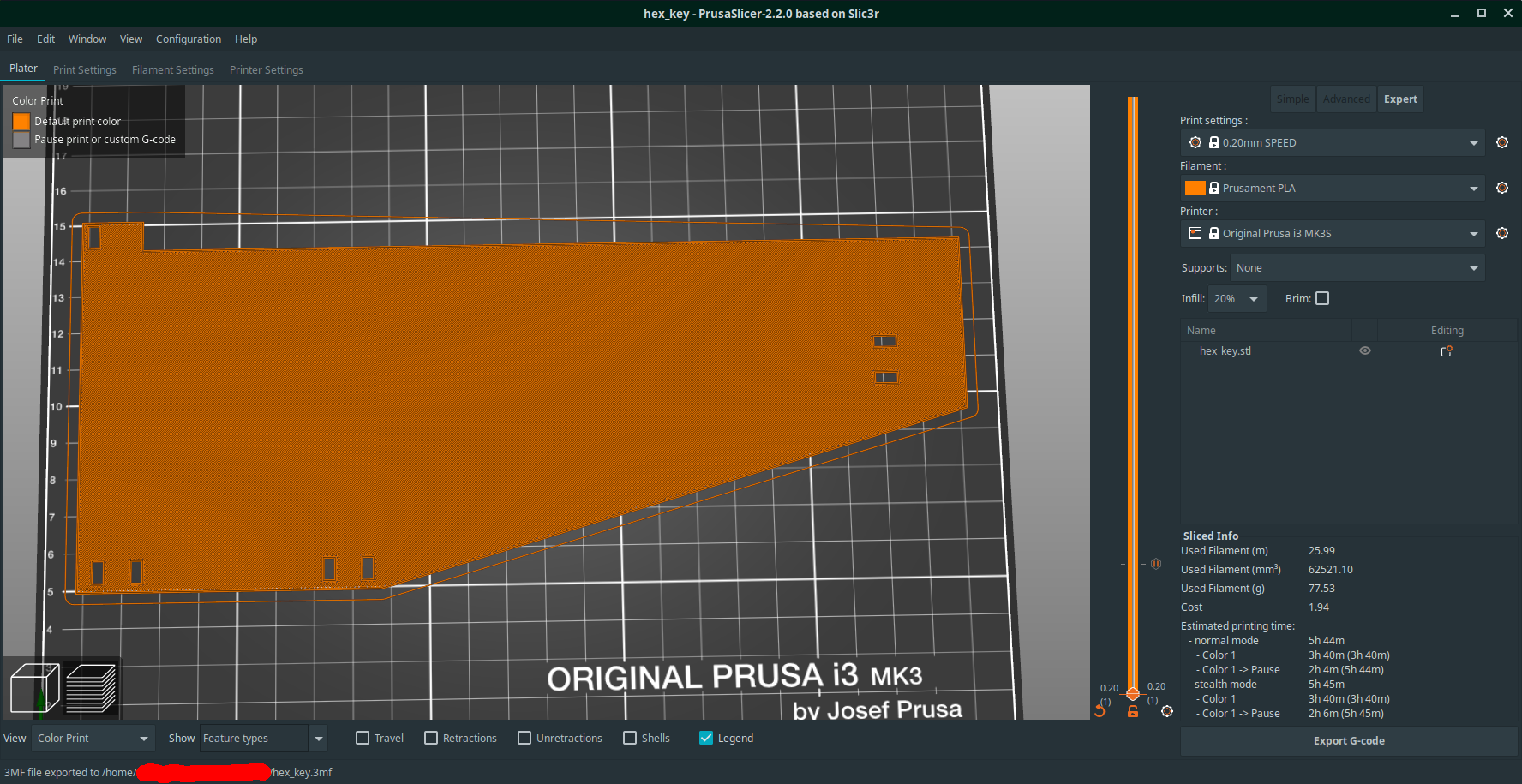Click Export G-code button
Image resolution: width=1522 pixels, height=784 pixels.
[x=1349, y=741]
